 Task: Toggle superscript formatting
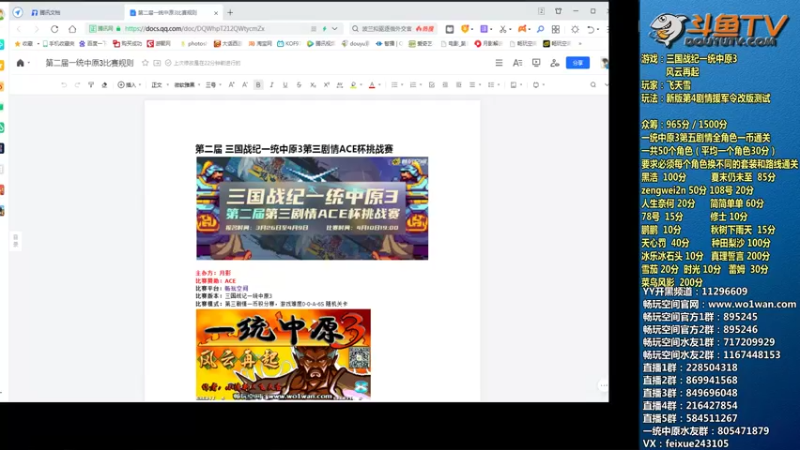pyautogui.click(x=327, y=85)
